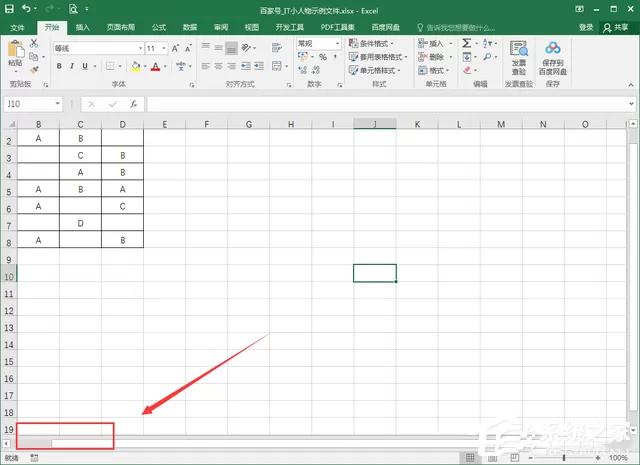
Task: Click the 条件格式 button
Action: click(x=371, y=43)
